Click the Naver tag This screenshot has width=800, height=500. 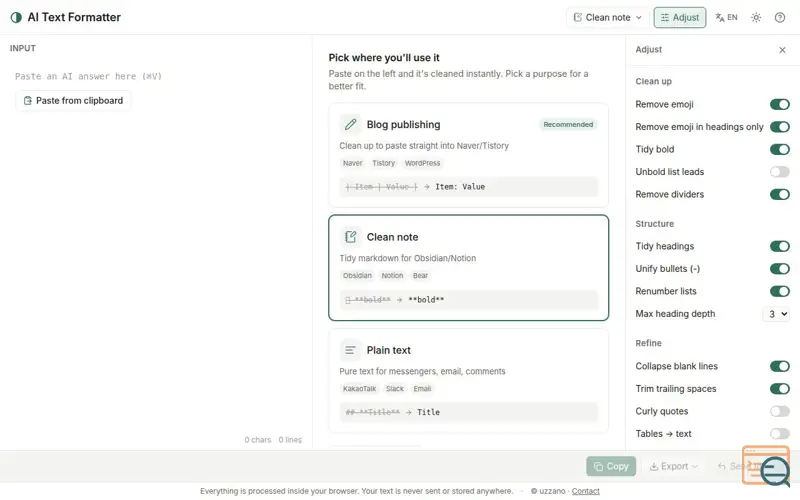tap(352, 163)
